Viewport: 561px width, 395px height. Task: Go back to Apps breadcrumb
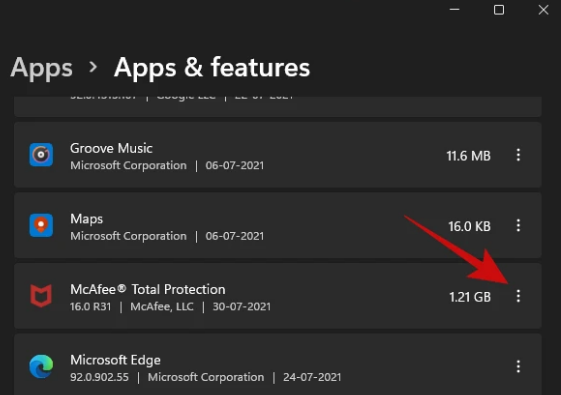click(x=42, y=68)
